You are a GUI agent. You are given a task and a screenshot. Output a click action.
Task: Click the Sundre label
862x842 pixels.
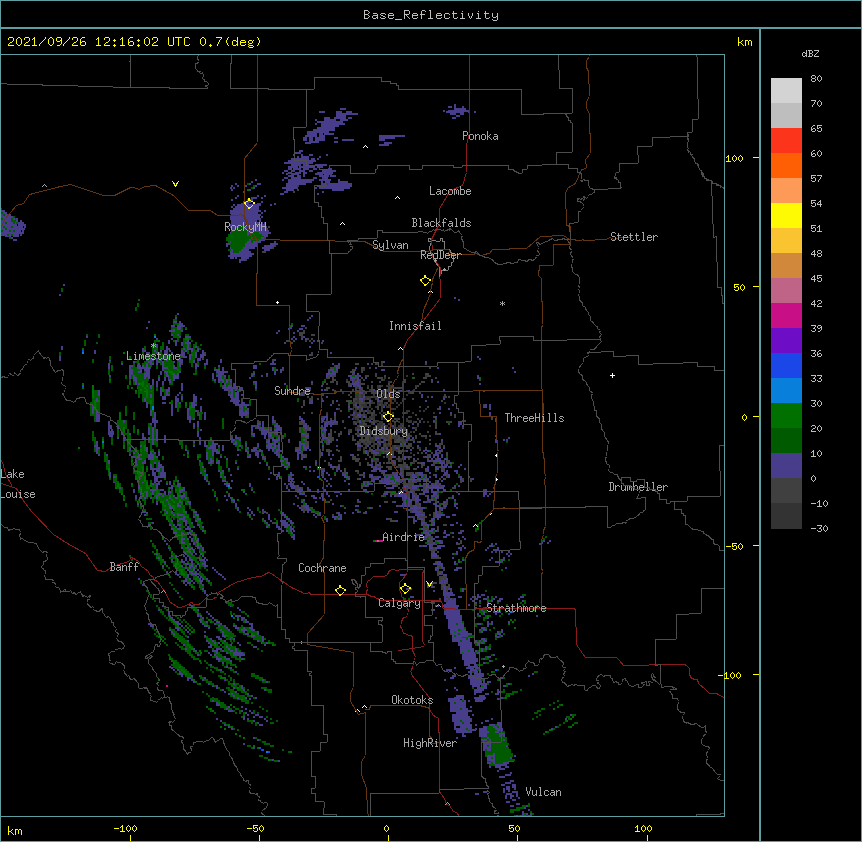[292, 391]
